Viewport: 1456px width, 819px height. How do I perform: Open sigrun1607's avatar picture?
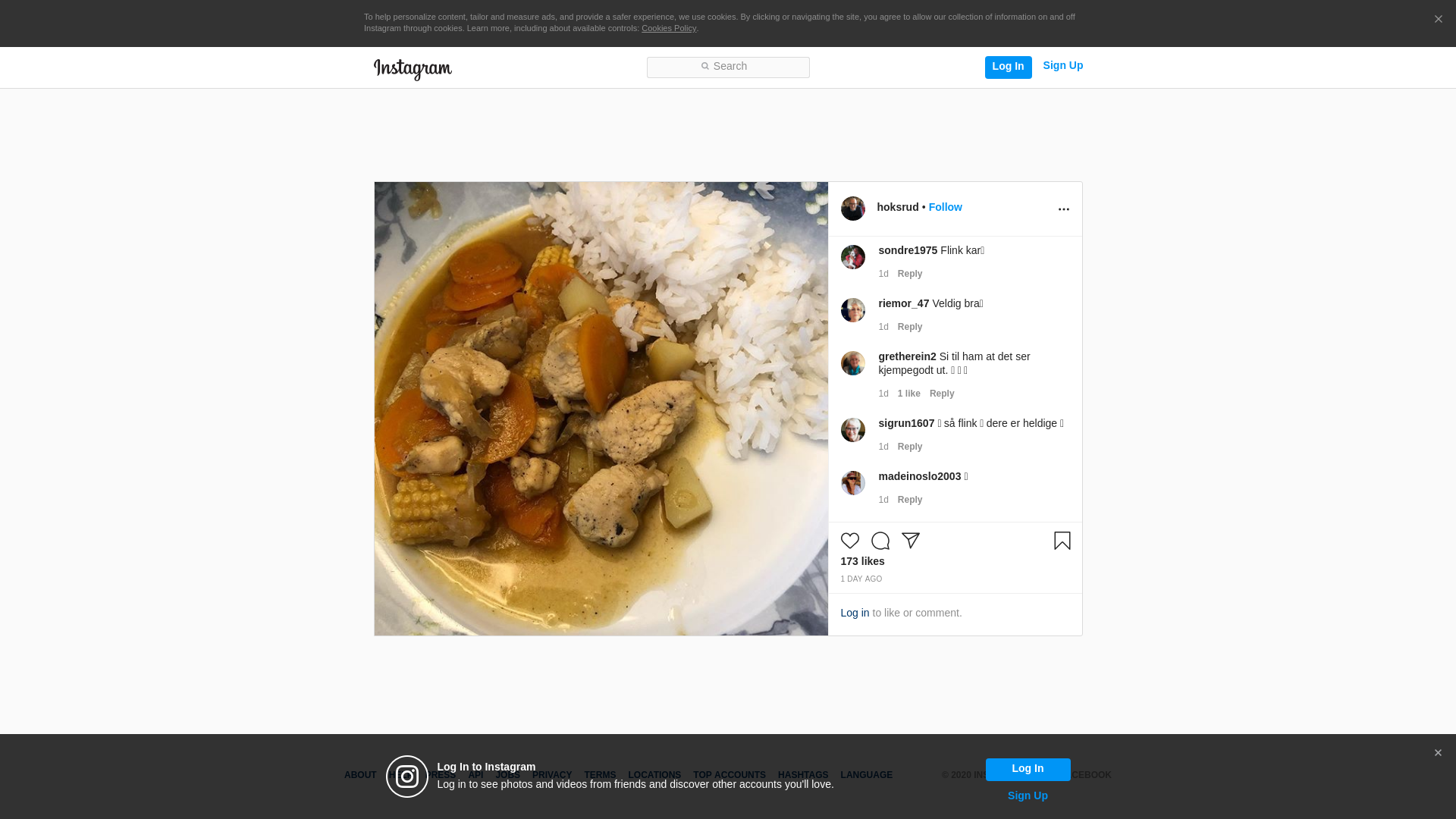(853, 430)
